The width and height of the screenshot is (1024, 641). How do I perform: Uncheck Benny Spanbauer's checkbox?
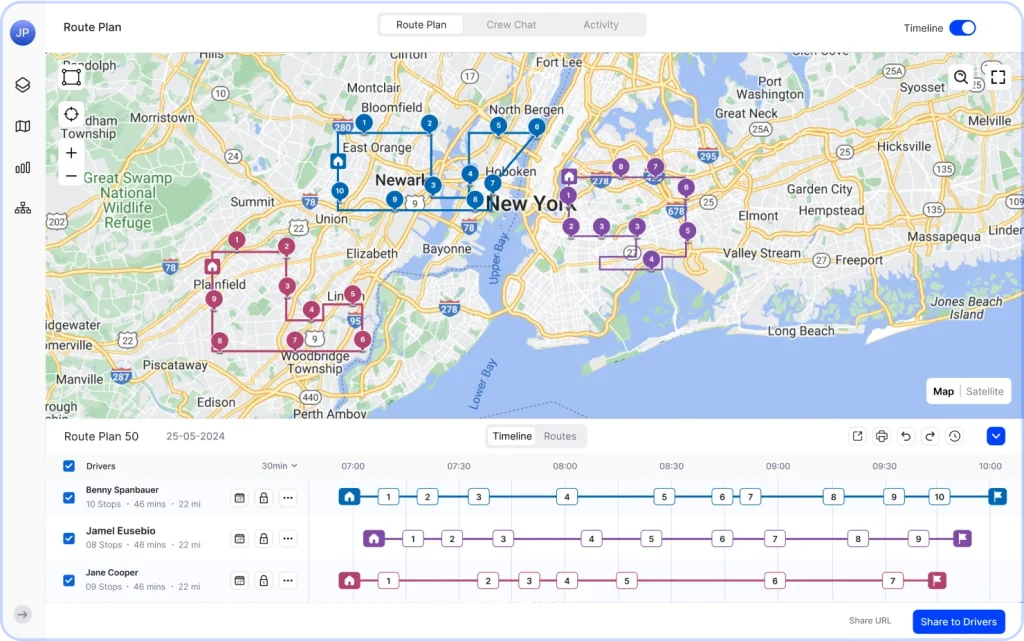[x=69, y=497]
